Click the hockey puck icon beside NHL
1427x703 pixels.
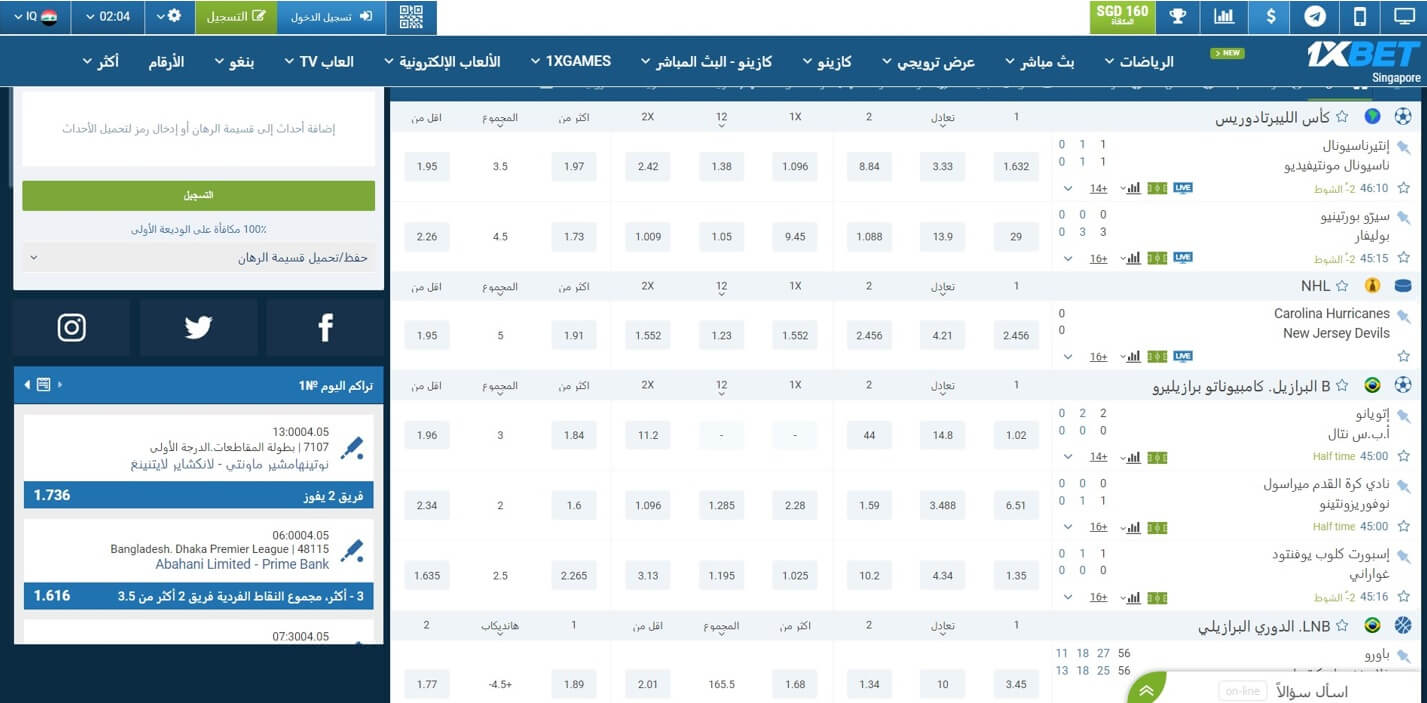tap(1403, 286)
